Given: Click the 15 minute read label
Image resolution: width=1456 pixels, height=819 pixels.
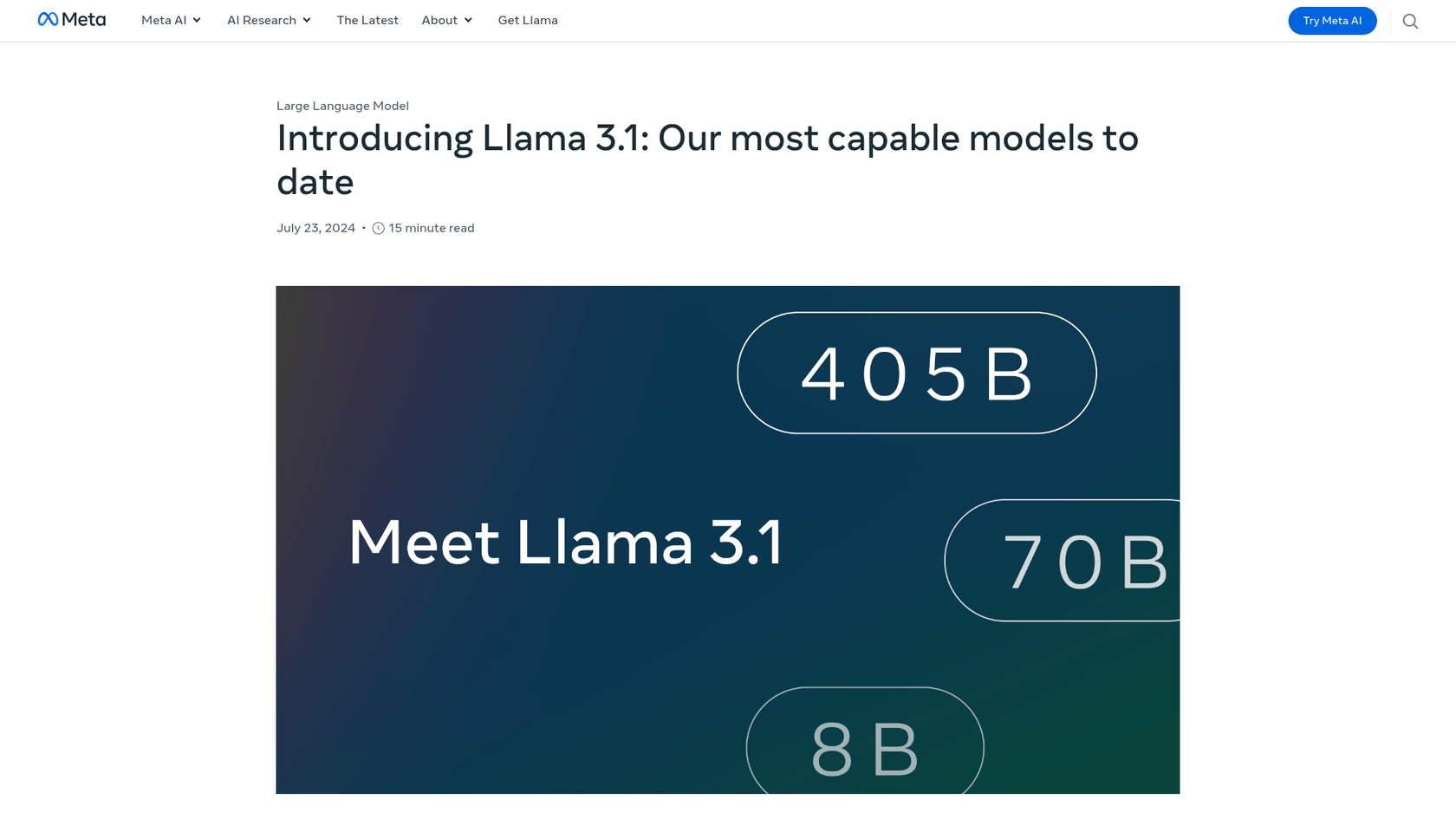Looking at the screenshot, I should pos(432,228).
